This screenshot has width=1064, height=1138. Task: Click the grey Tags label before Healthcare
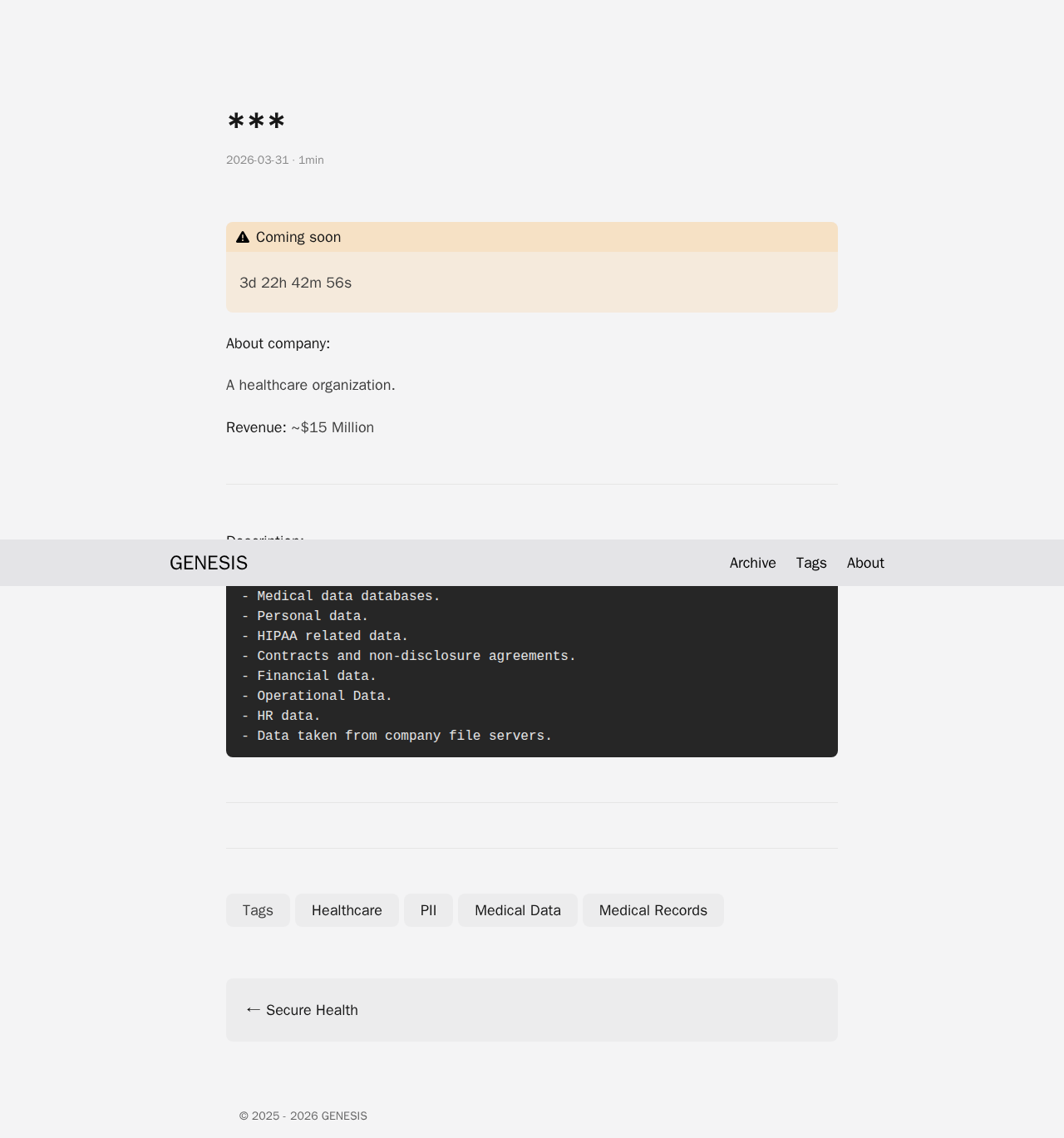(x=258, y=910)
